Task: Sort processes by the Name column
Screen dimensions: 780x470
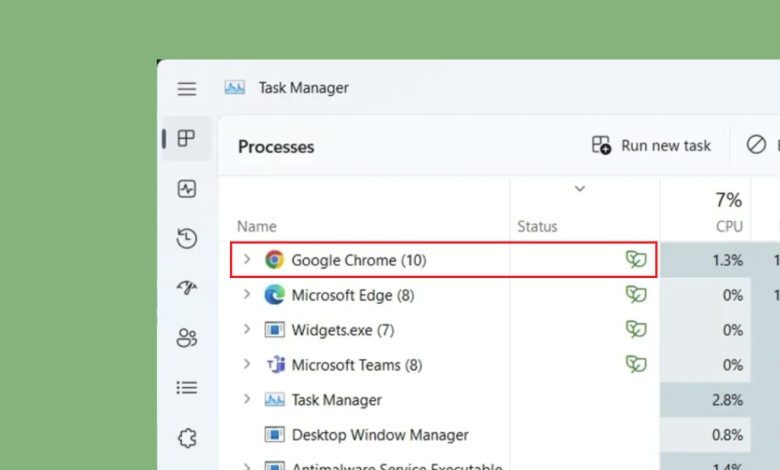Action: (x=257, y=226)
